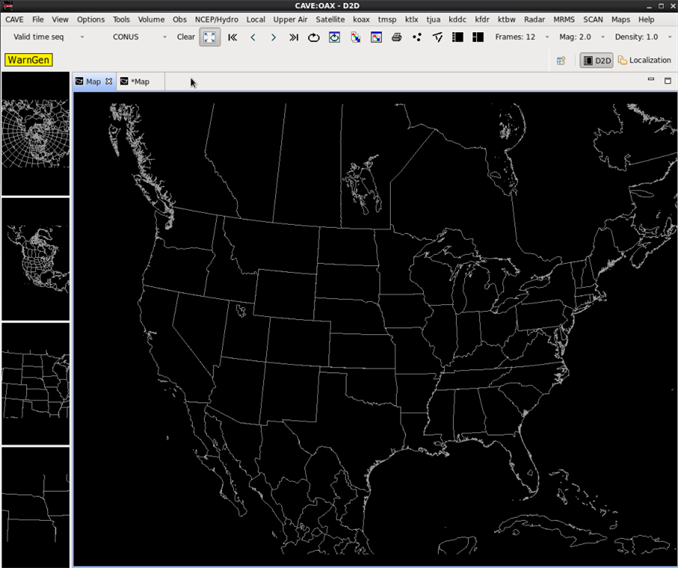Open loop properties icon
Viewport: 678px width, 568px height.
tap(334, 38)
